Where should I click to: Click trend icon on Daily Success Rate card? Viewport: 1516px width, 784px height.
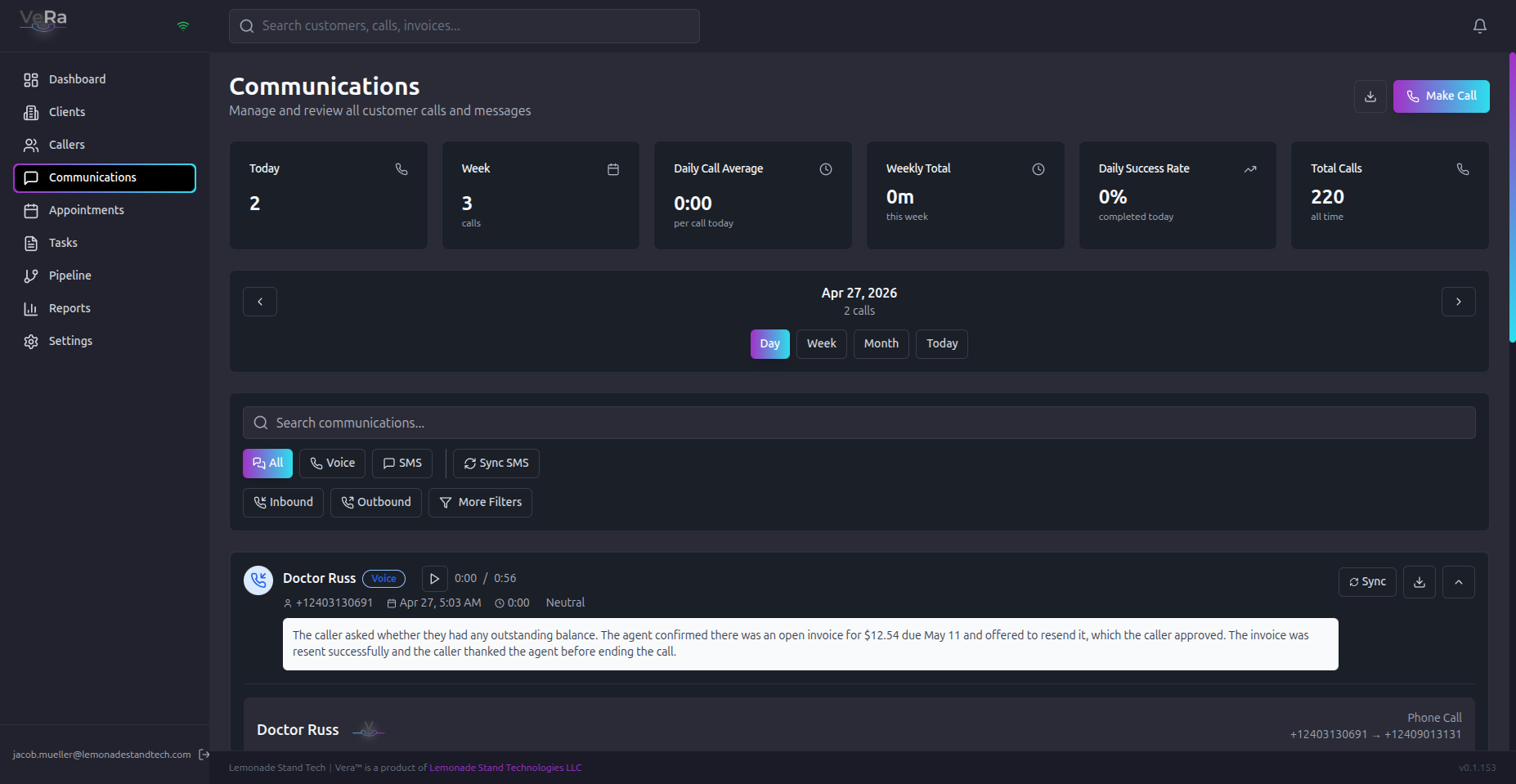1250,169
